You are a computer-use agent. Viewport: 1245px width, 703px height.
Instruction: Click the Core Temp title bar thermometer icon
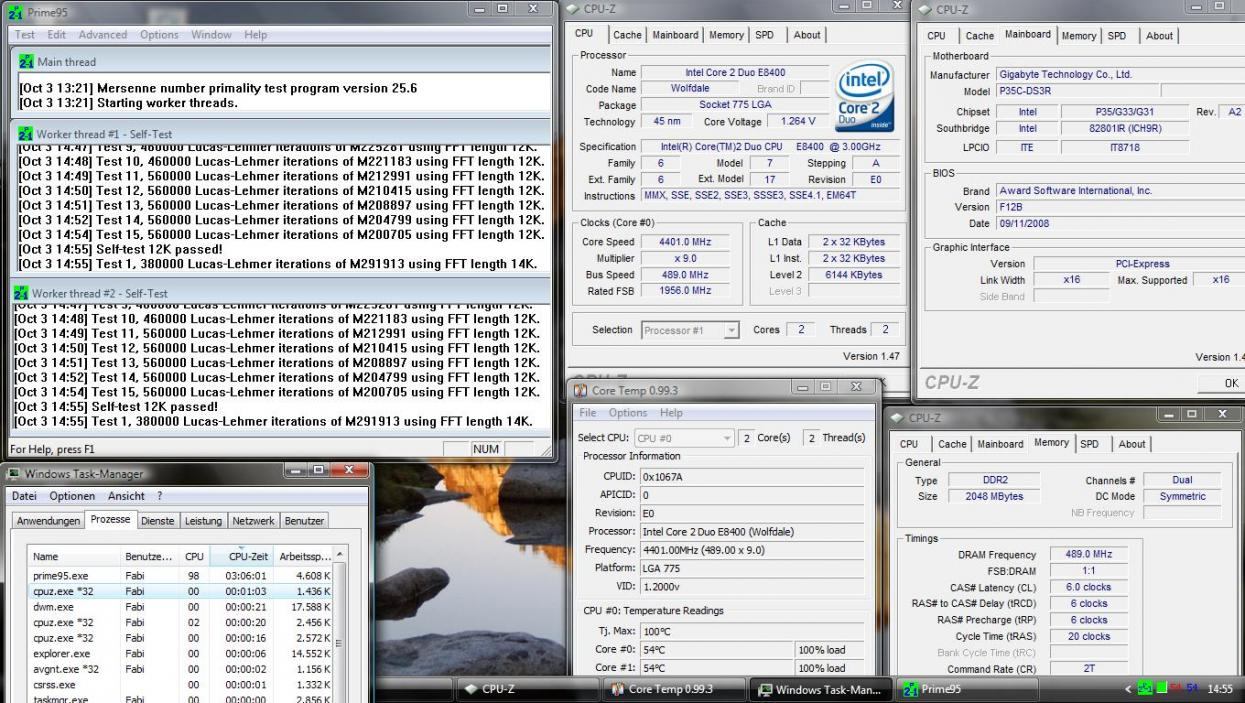pyautogui.click(x=581, y=390)
